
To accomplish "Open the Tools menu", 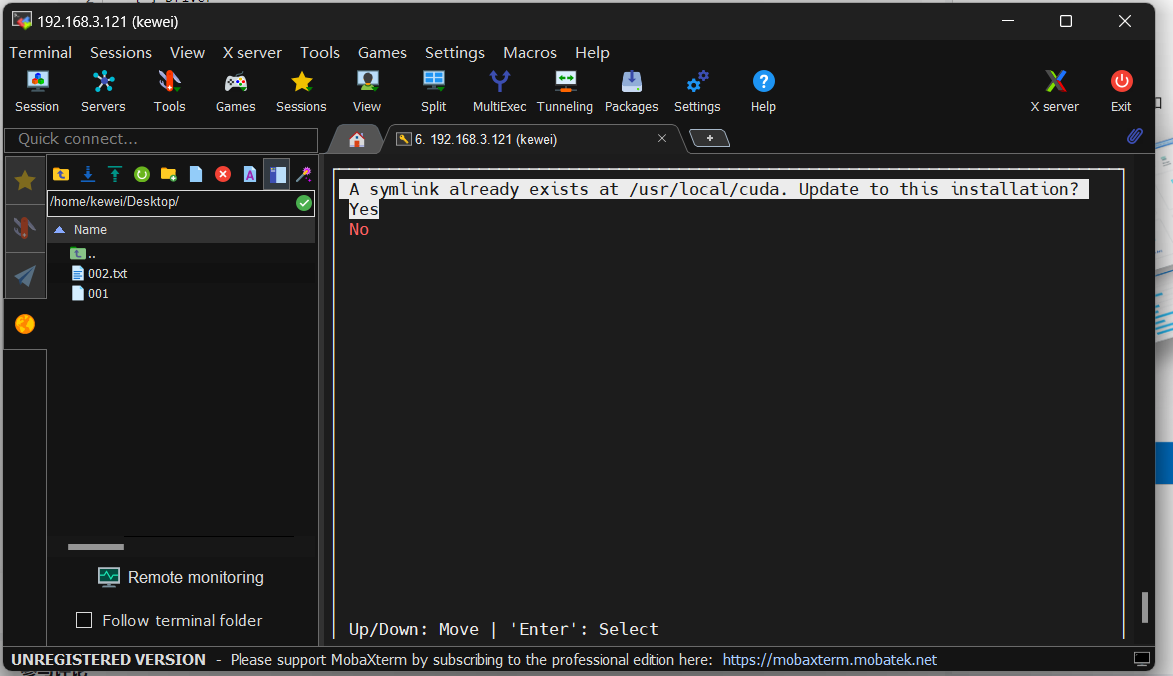I will [x=320, y=52].
